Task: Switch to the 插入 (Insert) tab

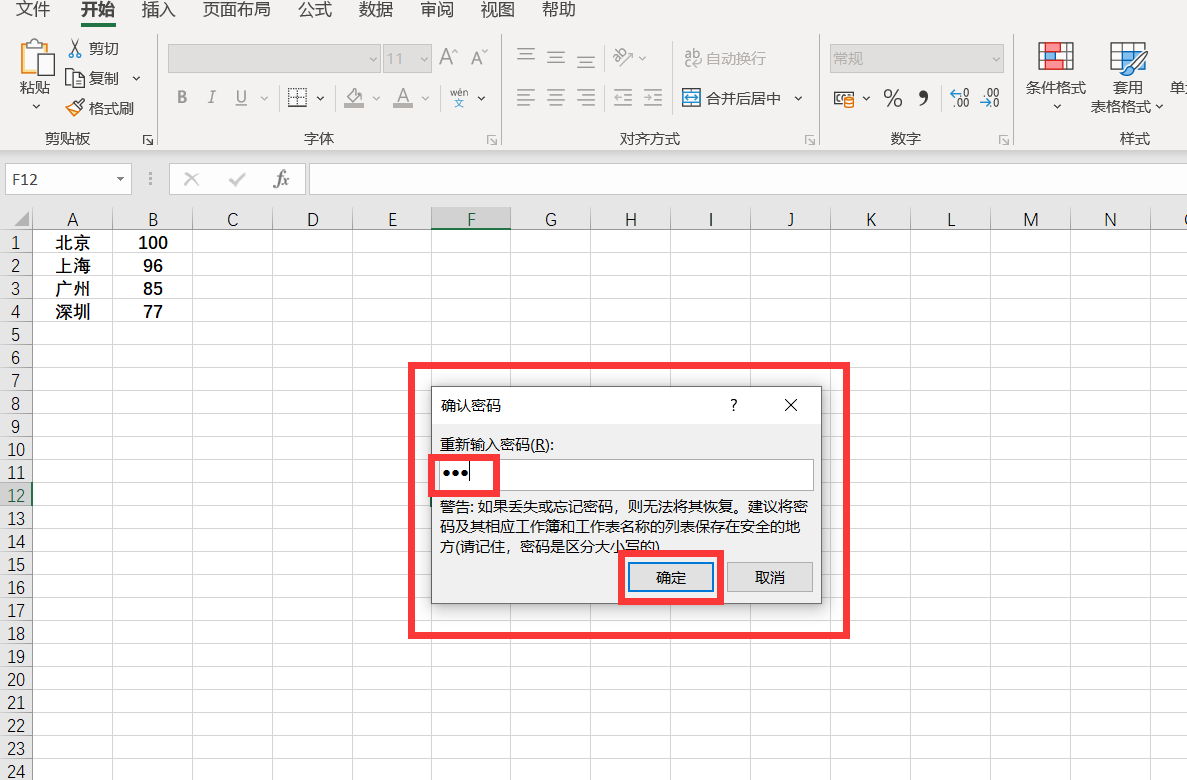Action: click(x=158, y=10)
